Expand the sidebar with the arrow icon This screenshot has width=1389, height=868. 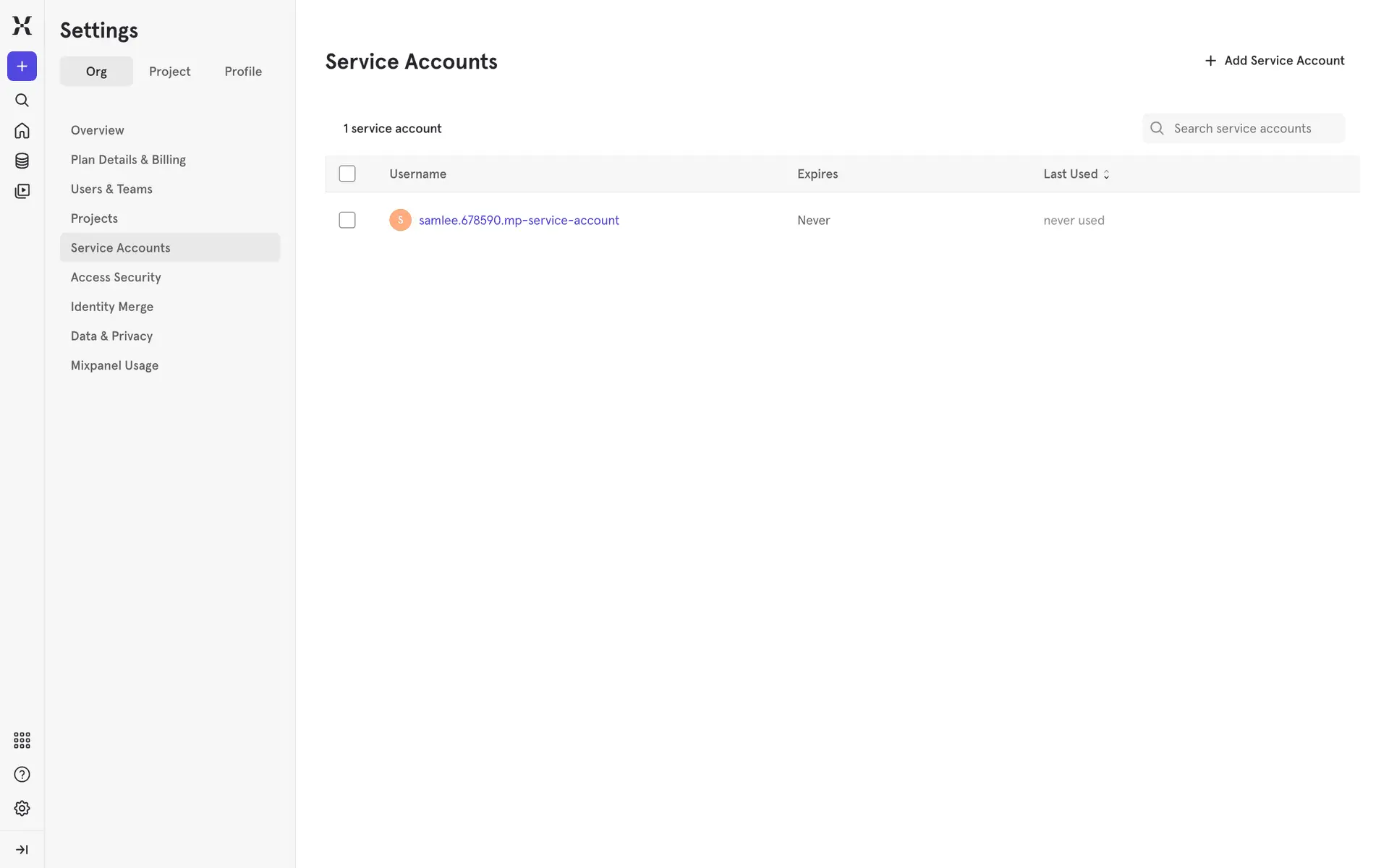tap(22, 849)
